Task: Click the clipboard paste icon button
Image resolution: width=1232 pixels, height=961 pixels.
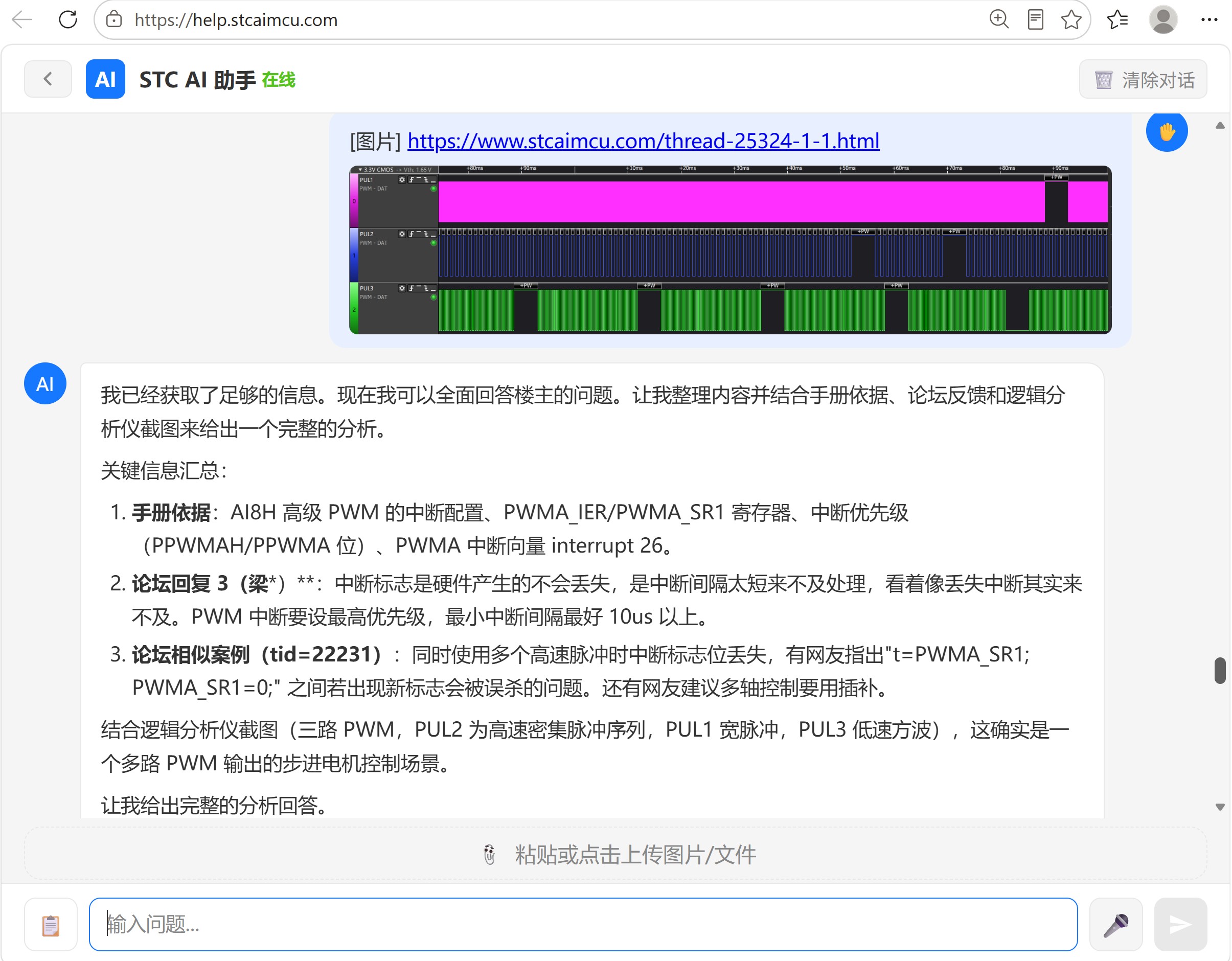Action: pos(51,924)
